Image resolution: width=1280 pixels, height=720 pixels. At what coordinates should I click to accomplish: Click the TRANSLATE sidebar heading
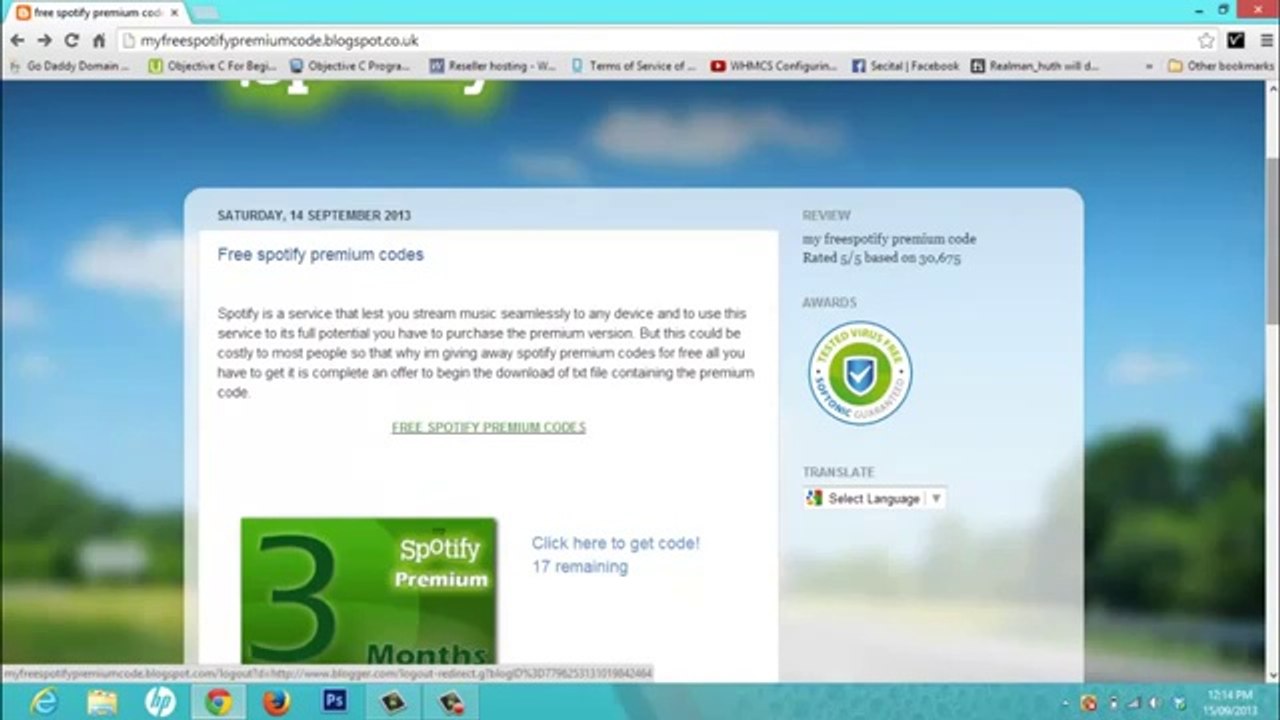(838, 472)
